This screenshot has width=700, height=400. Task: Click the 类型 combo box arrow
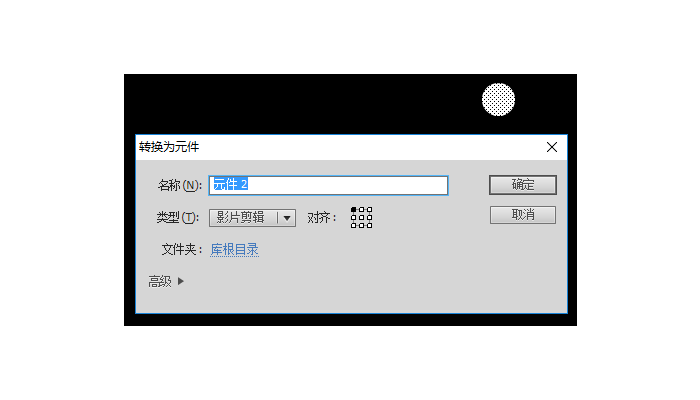tap(287, 218)
